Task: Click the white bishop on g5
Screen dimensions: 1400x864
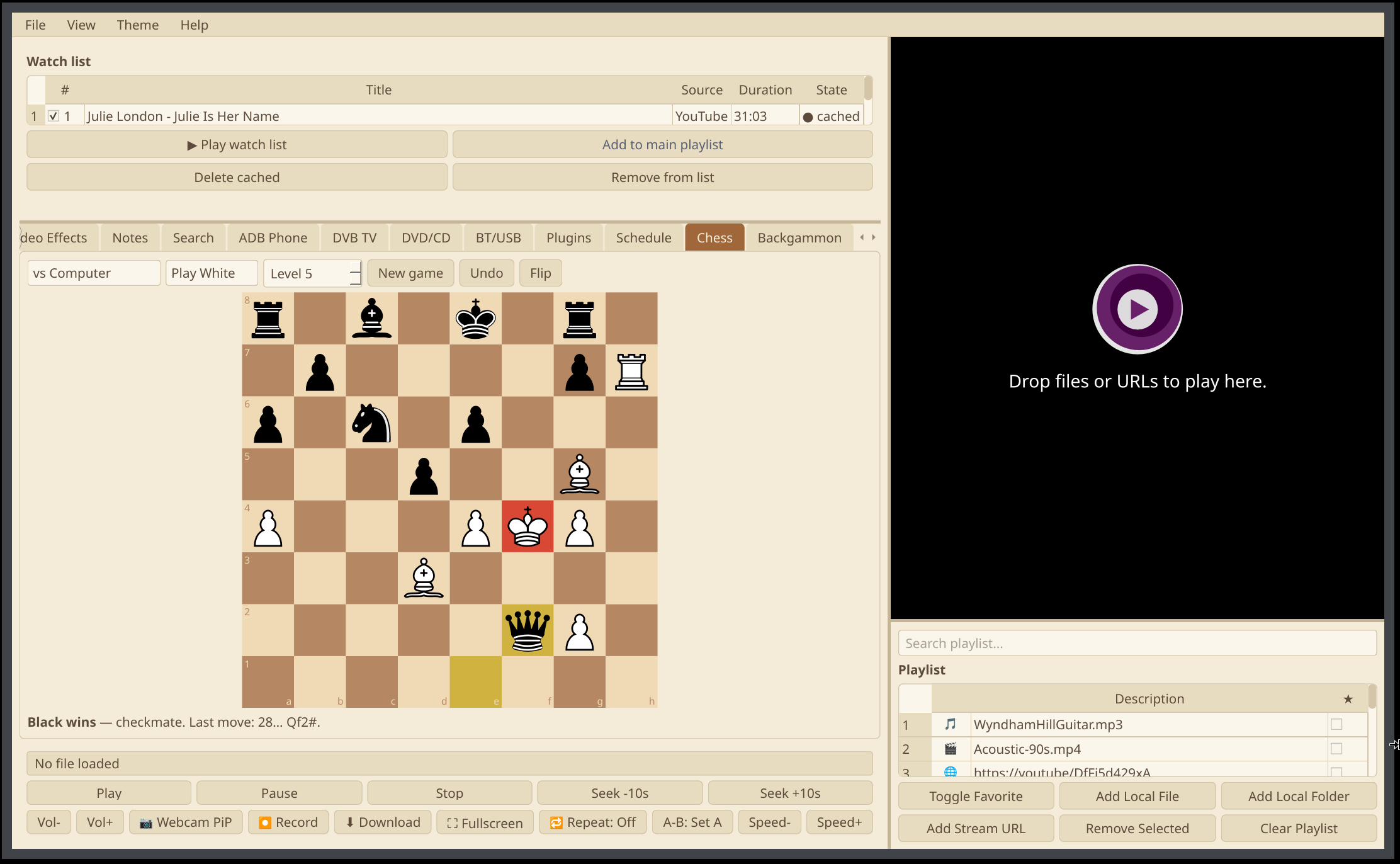Action: point(580,475)
